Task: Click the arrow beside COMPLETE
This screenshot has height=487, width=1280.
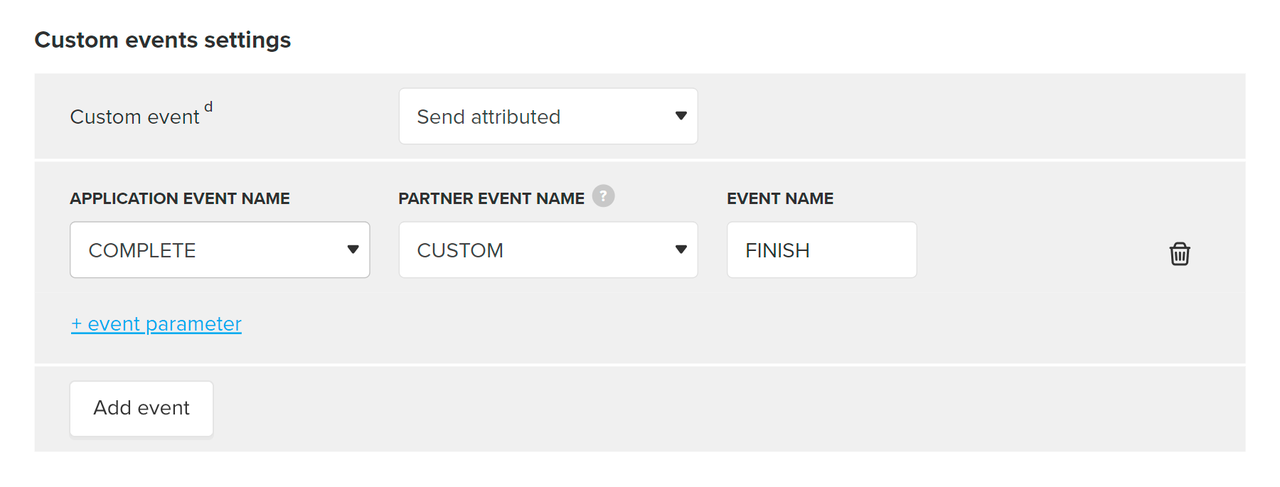Action: pos(353,250)
